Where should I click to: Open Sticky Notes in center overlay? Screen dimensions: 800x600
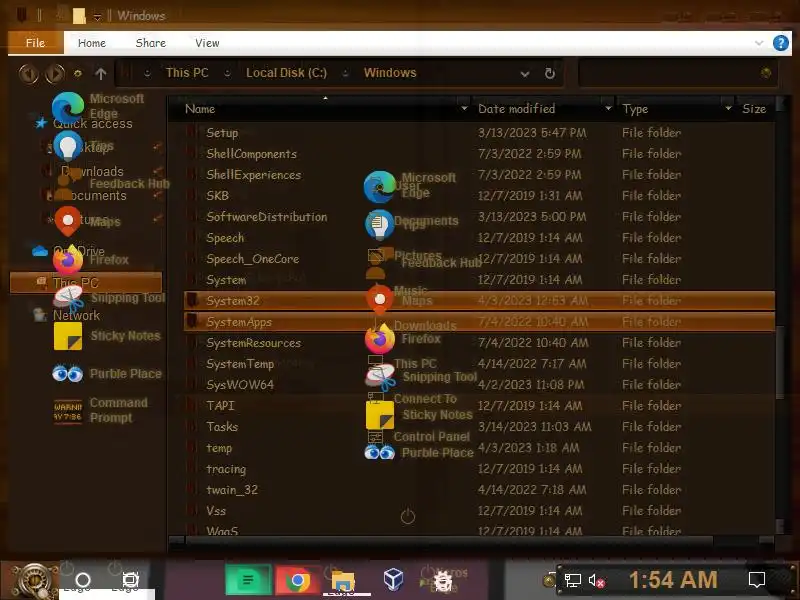tap(380, 415)
